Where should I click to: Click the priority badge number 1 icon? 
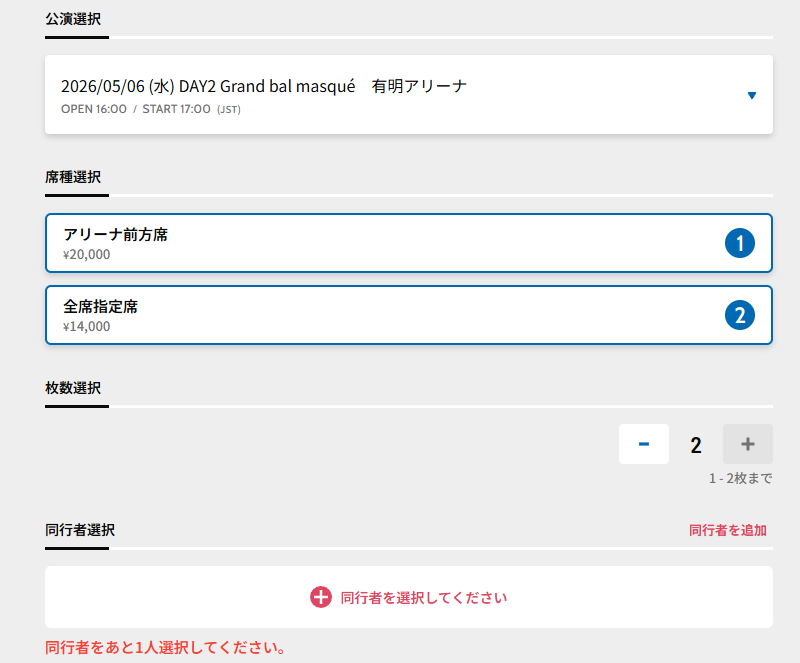pyautogui.click(x=740, y=243)
